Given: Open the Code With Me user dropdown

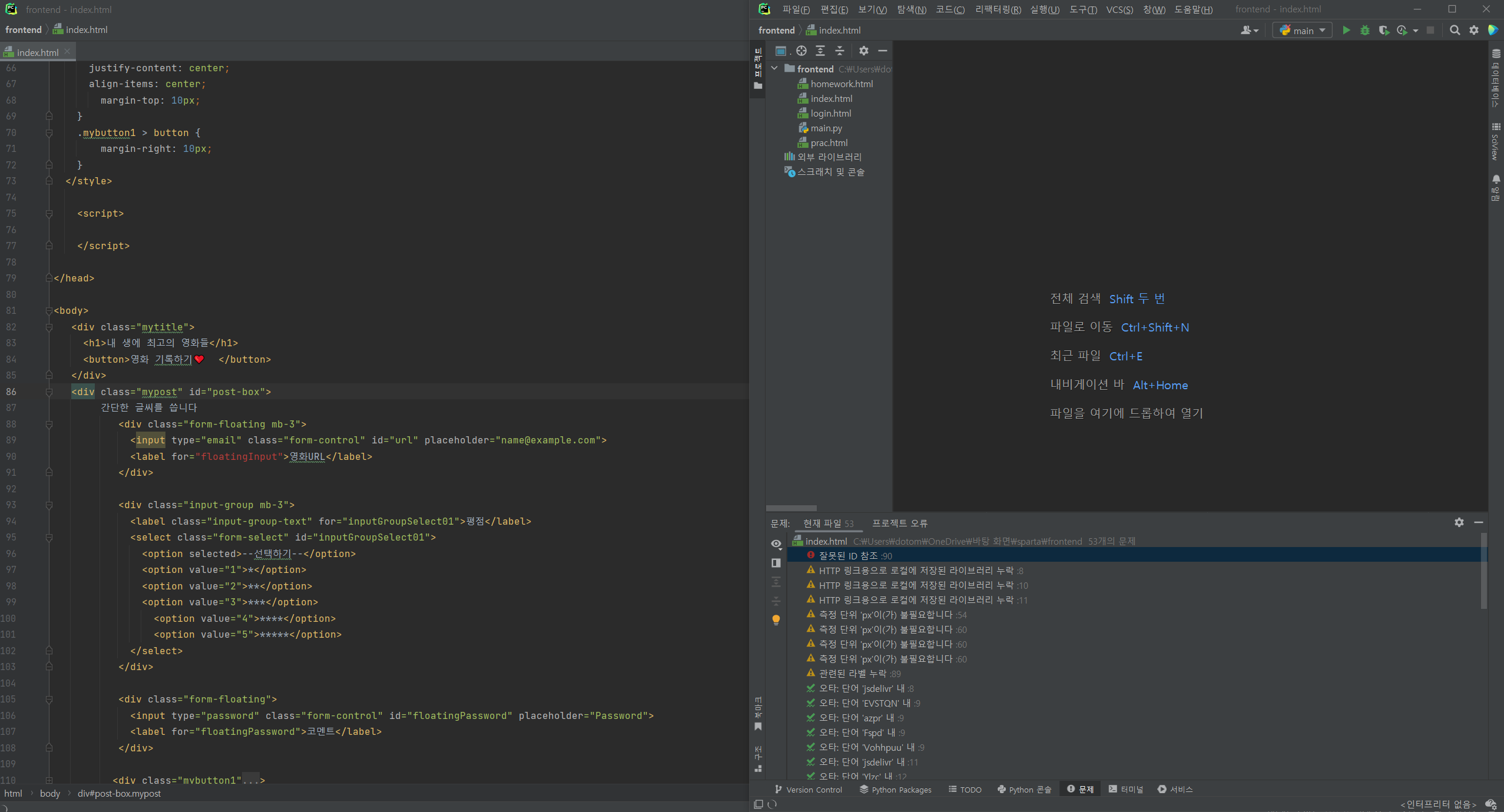Looking at the screenshot, I should (x=1249, y=30).
